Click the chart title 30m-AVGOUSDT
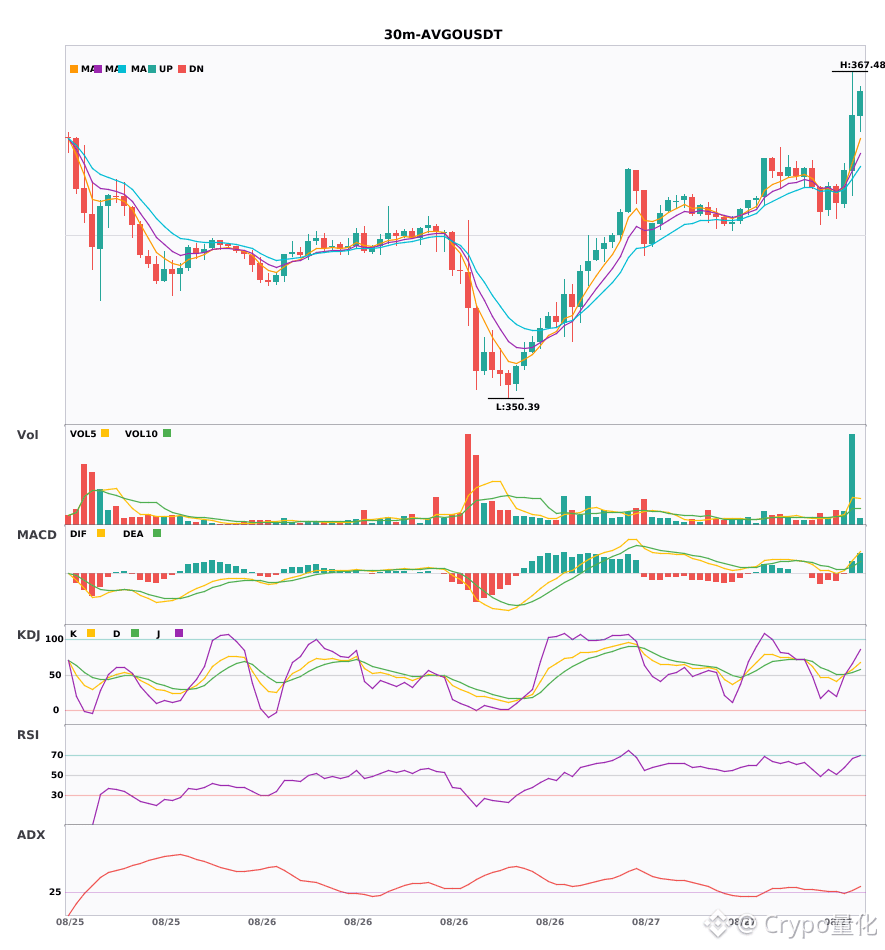 (x=443, y=35)
